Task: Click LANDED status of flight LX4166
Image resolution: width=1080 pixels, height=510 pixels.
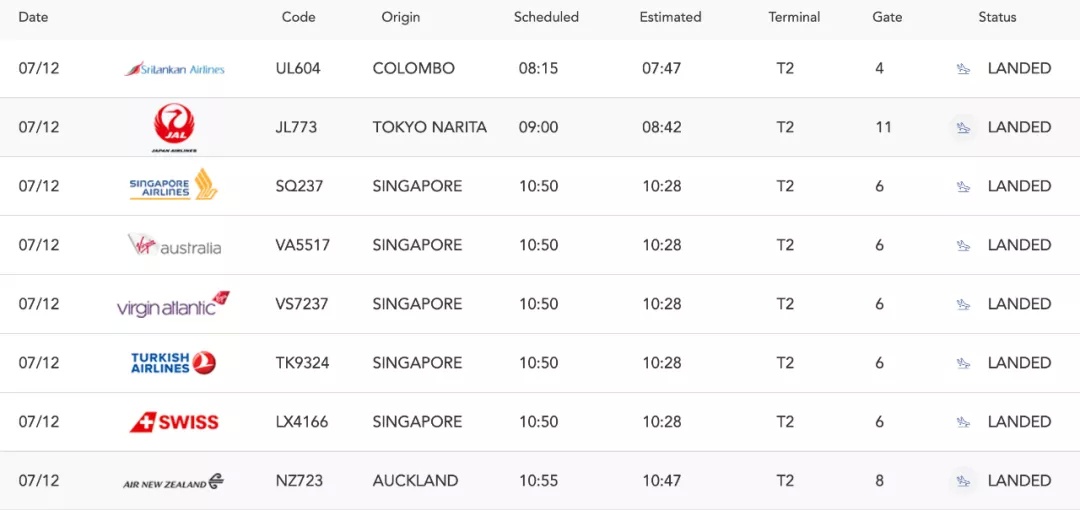Action: [x=1019, y=422]
